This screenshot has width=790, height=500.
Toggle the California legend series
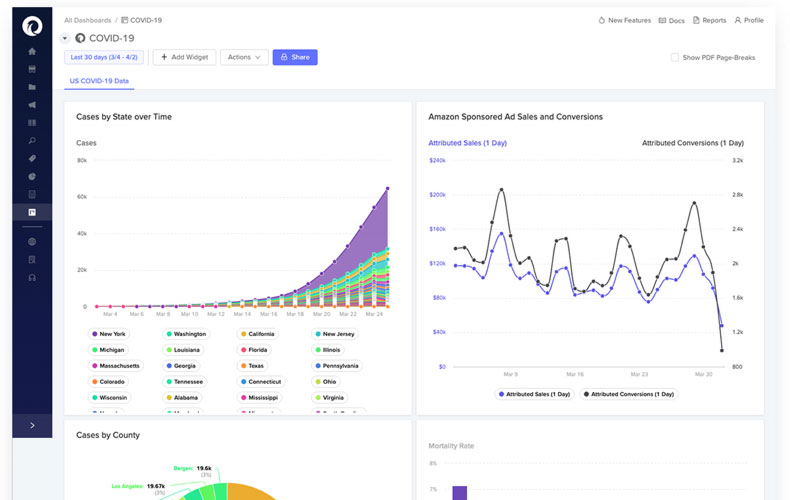257,334
